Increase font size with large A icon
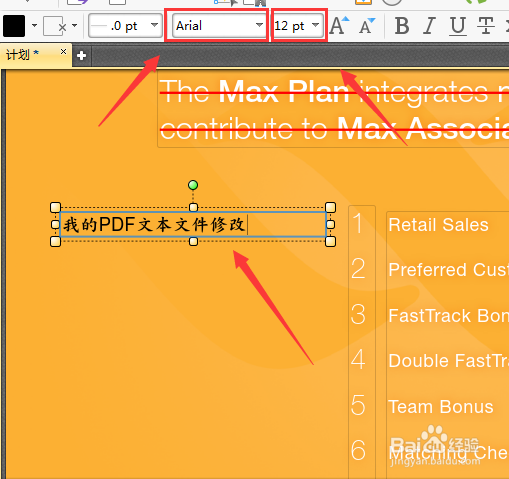 pyautogui.click(x=339, y=26)
